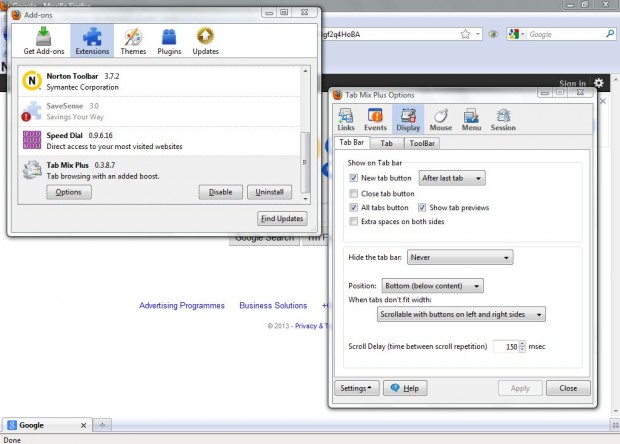The width and height of the screenshot is (620, 444).
Task: Click the Tab Mix Plus extension icon
Action: 32,170
